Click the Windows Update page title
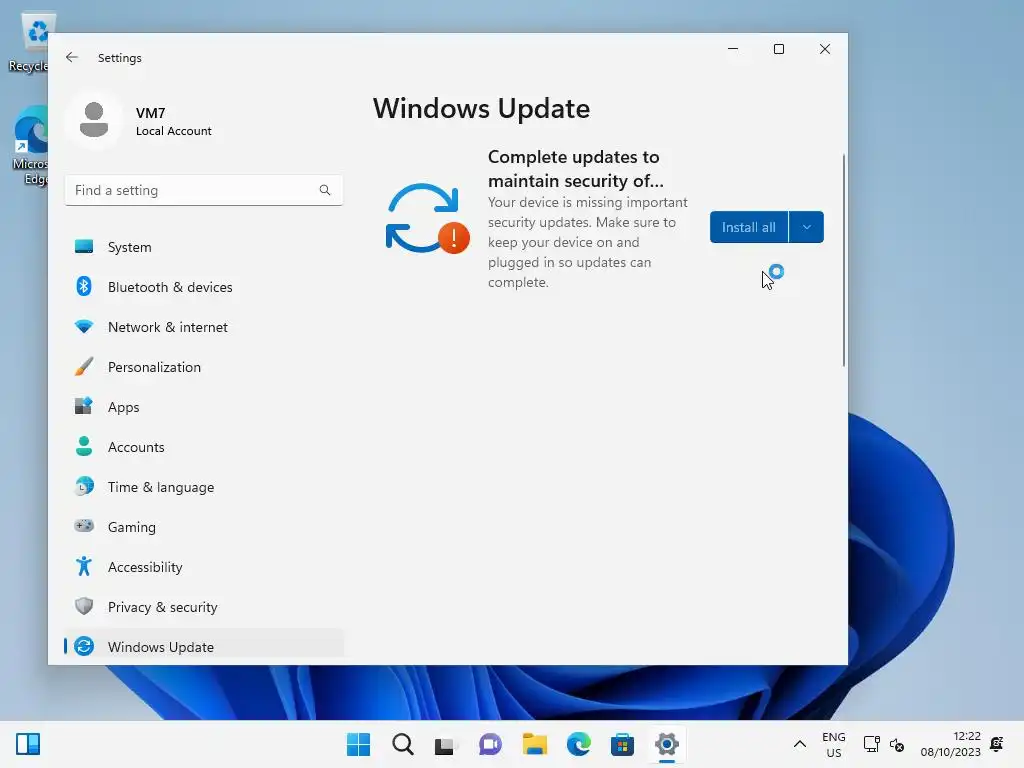 (x=481, y=108)
